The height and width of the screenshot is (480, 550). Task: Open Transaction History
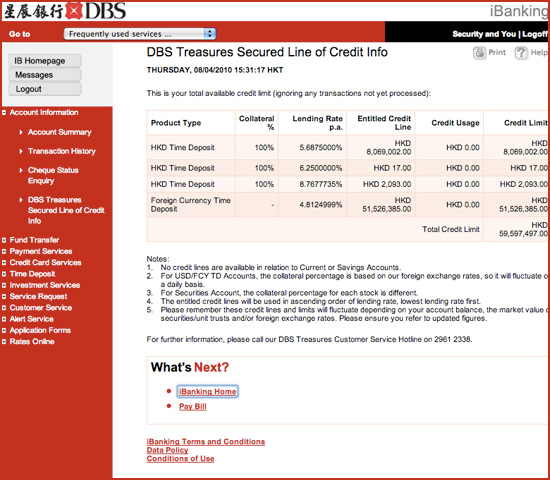pyautogui.click(x=61, y=151)
